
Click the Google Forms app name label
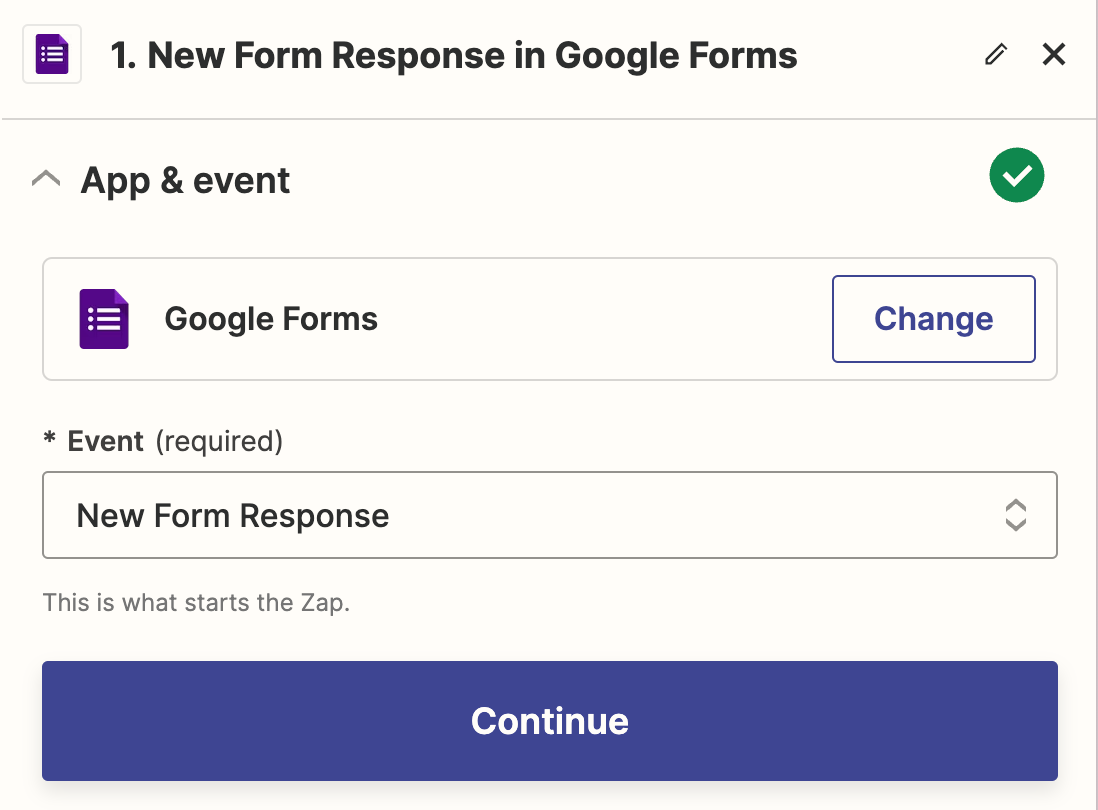(271, 319)
